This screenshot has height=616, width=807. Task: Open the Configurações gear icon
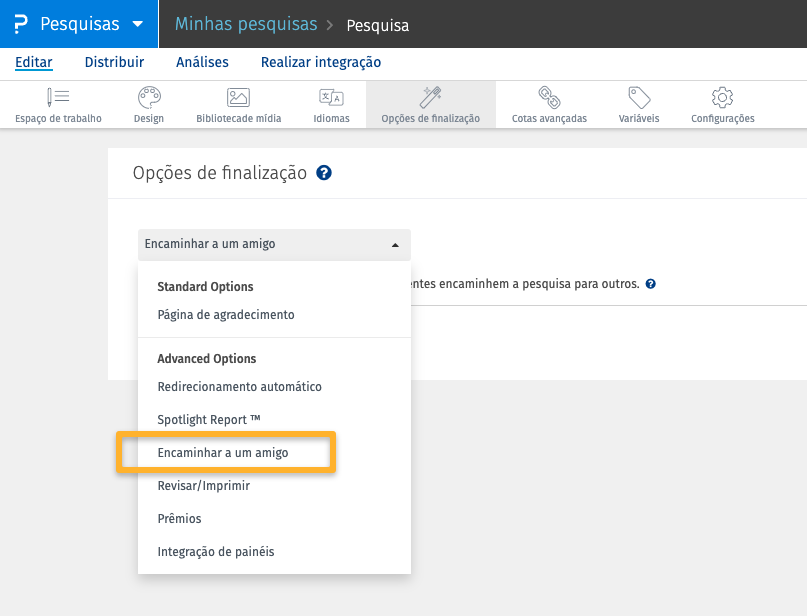pyautogui.click(x=722, y=98)
